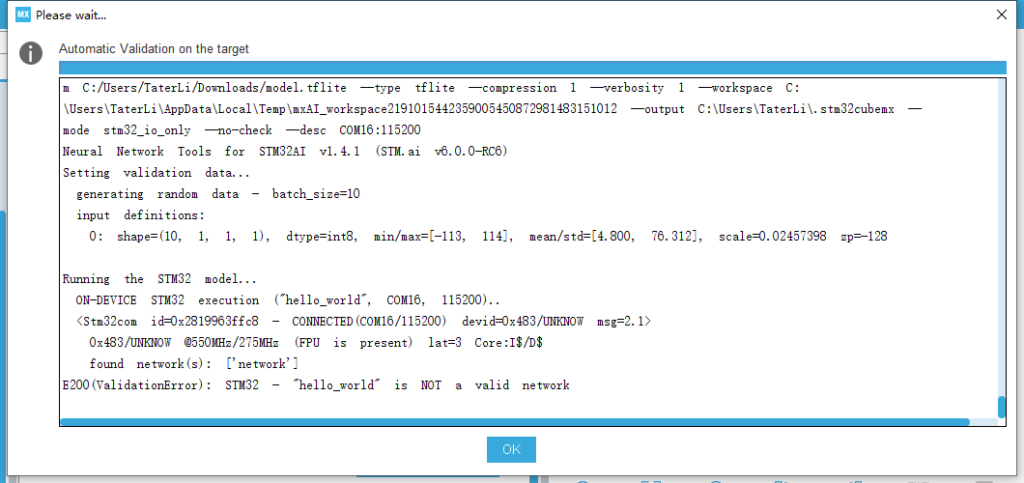Viewport: 1024px width, 483px height.
Task: Click the mxAI_workspace temp path line
Action: (492, 109)
